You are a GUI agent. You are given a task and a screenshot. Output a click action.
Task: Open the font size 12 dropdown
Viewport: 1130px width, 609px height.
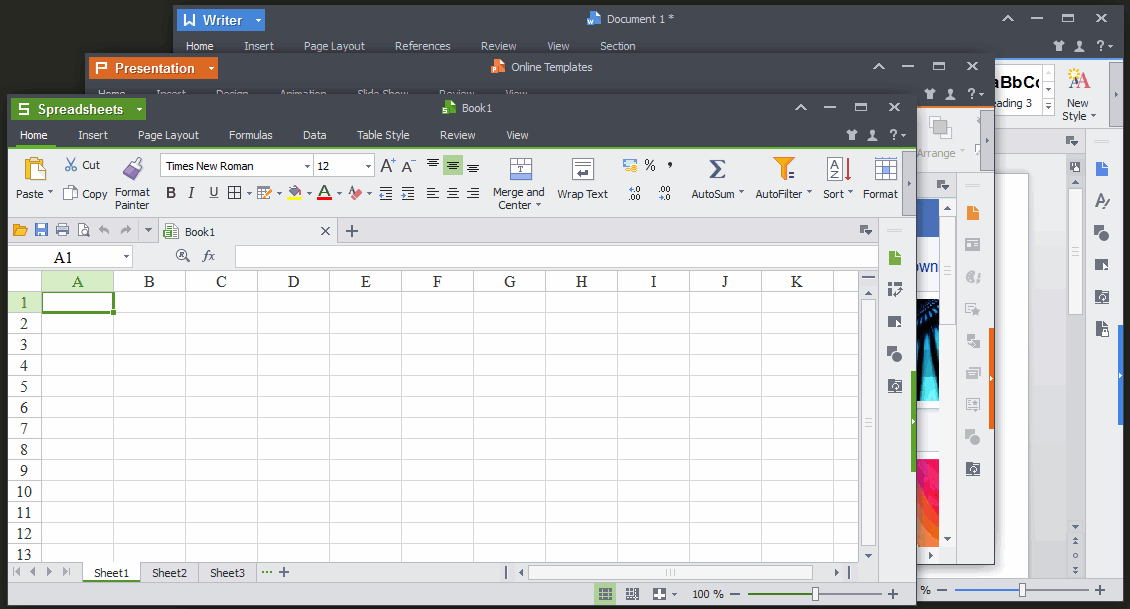coord(368,166)
